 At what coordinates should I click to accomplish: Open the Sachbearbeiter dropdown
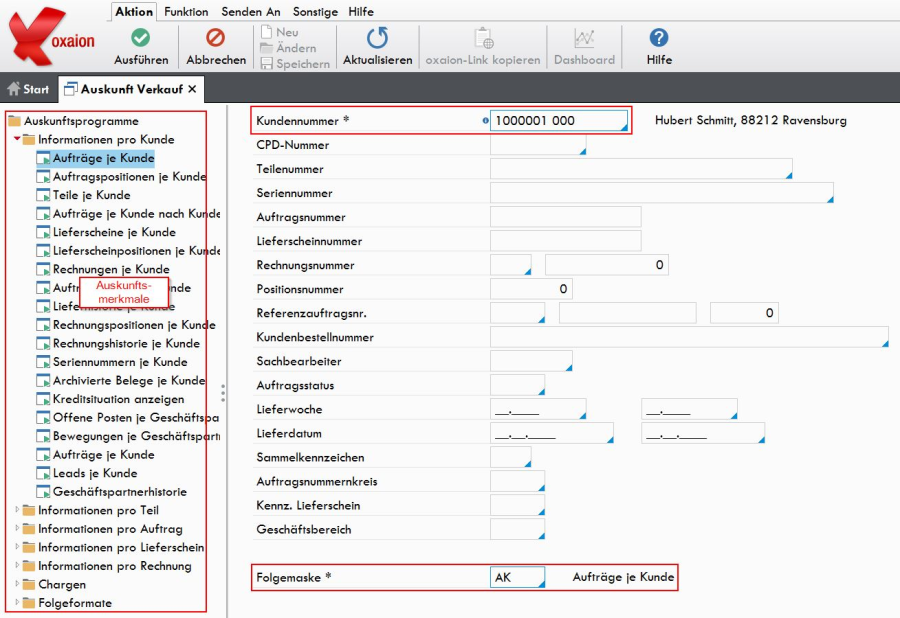[x=569, y=368]
